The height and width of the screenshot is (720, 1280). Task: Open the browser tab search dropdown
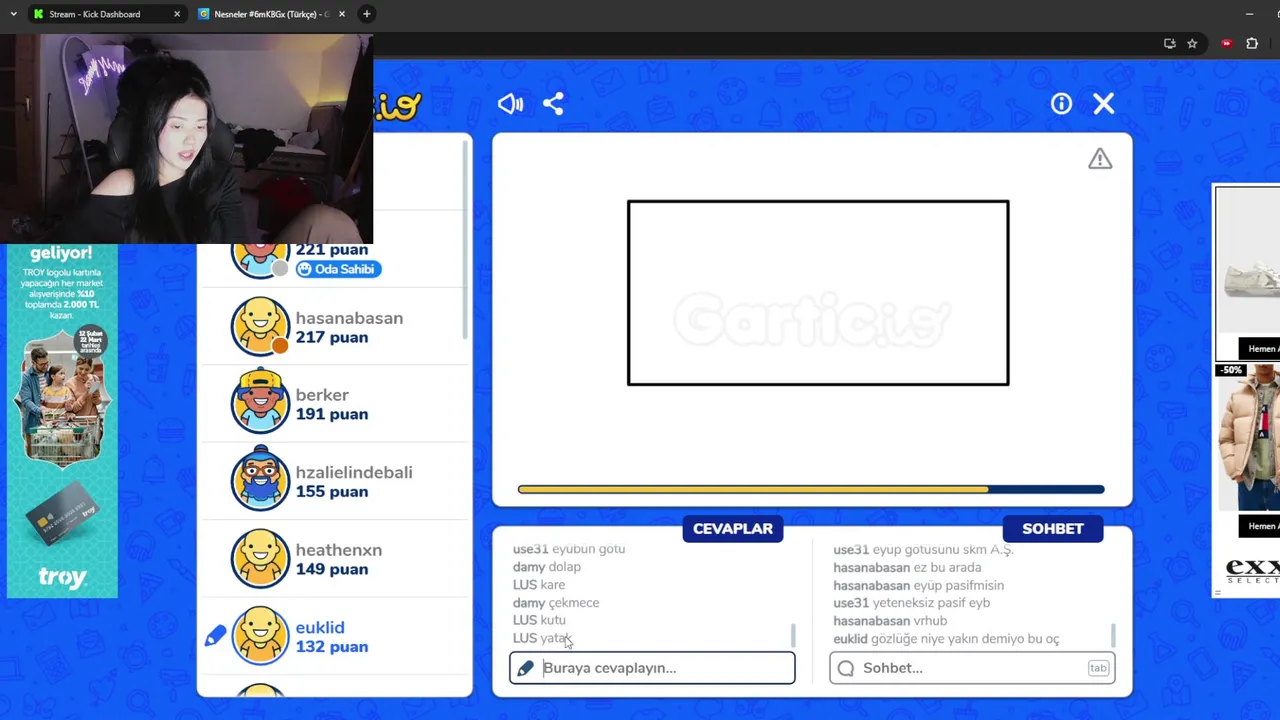13,14
